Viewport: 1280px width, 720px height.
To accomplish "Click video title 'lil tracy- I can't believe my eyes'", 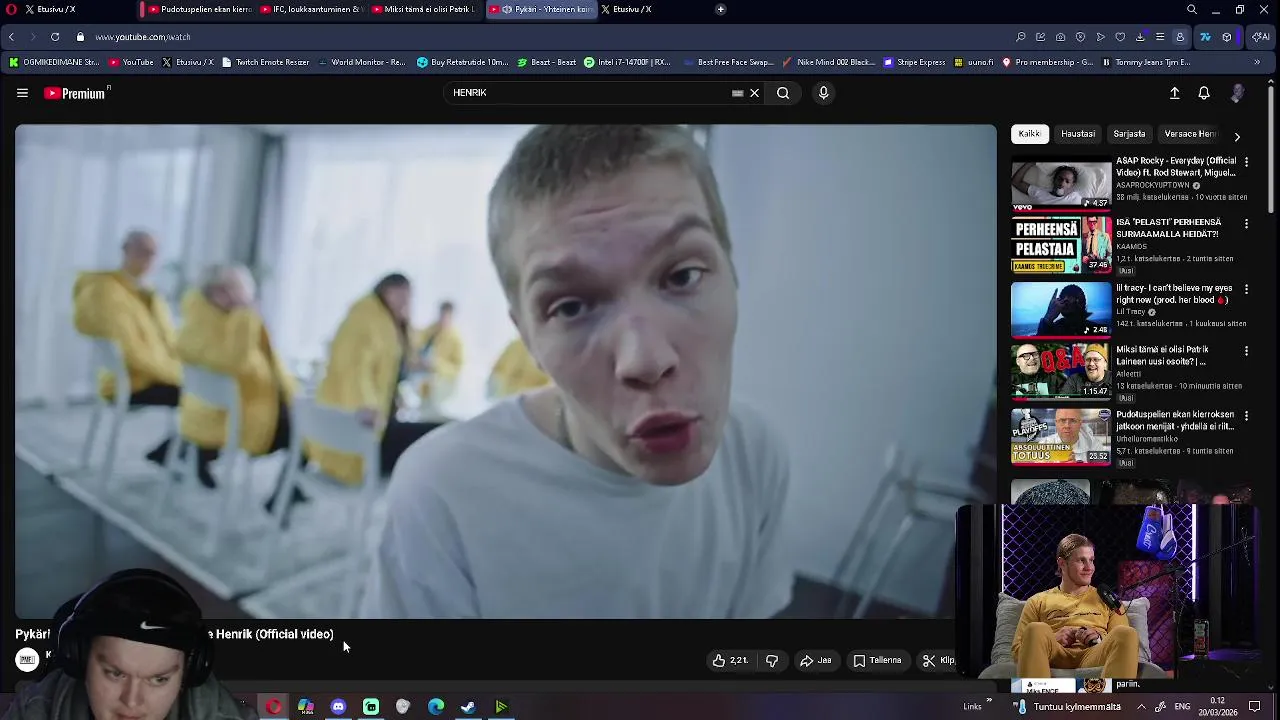I will coord(1174,294).
